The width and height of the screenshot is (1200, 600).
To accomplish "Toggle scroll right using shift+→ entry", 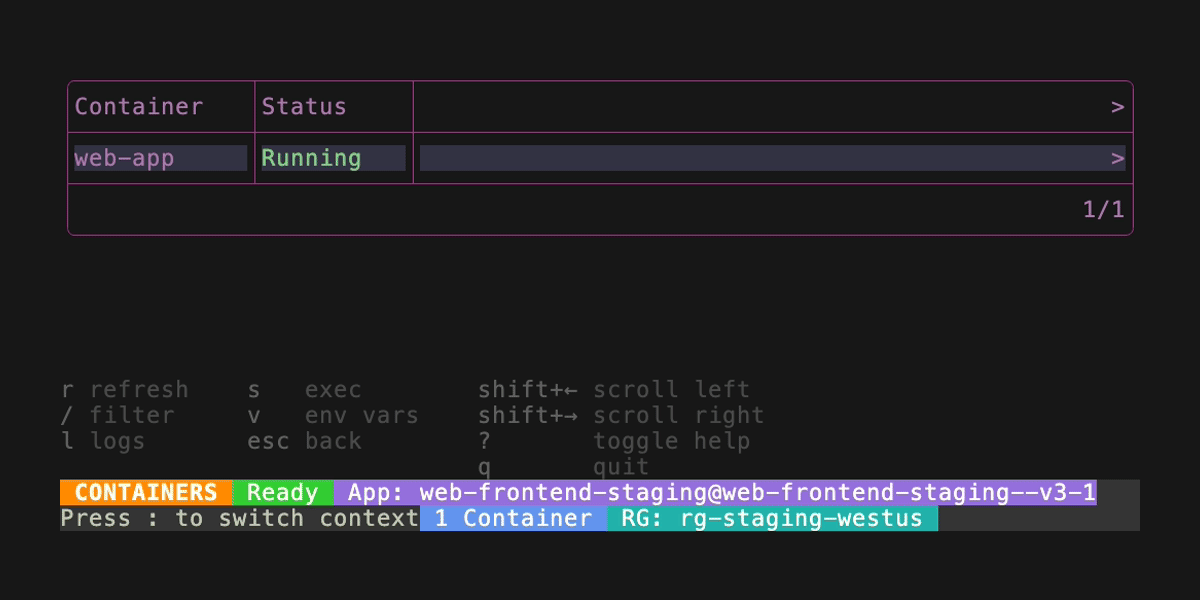I will tap(622, 415).
